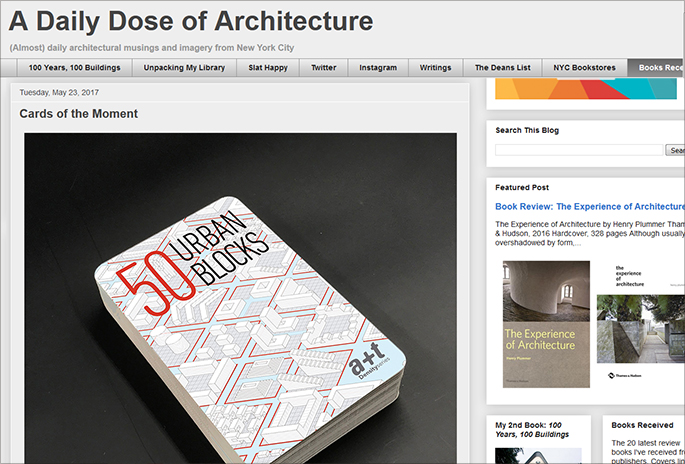The height and width of the screenshot is (464, 685).
Task: Open the 100 Years, 100 Buildings tab
Action: click(x=74, y=68)
